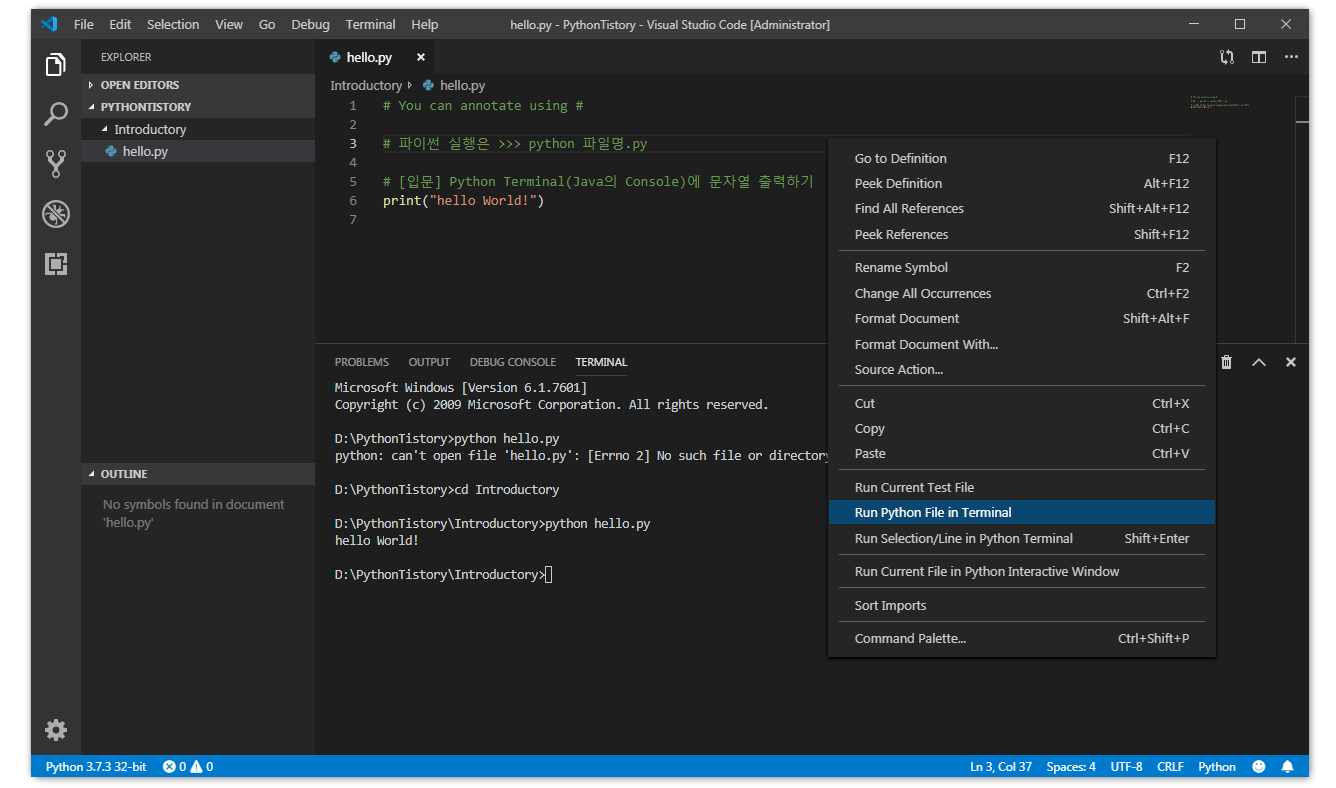Open the editor More Actions ellipsis

pos(1291,57)
